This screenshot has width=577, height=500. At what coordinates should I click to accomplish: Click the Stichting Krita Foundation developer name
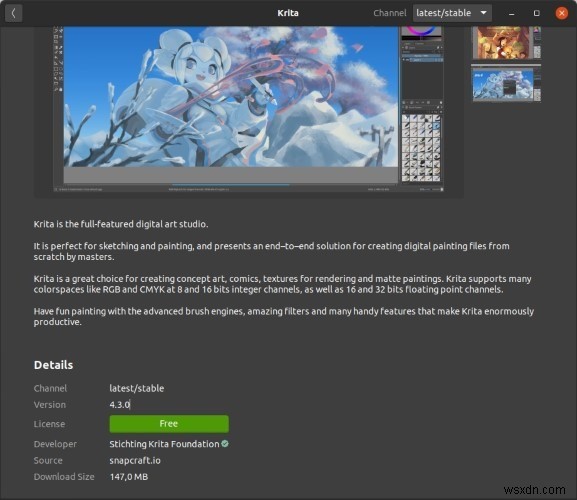pos(164,444)
